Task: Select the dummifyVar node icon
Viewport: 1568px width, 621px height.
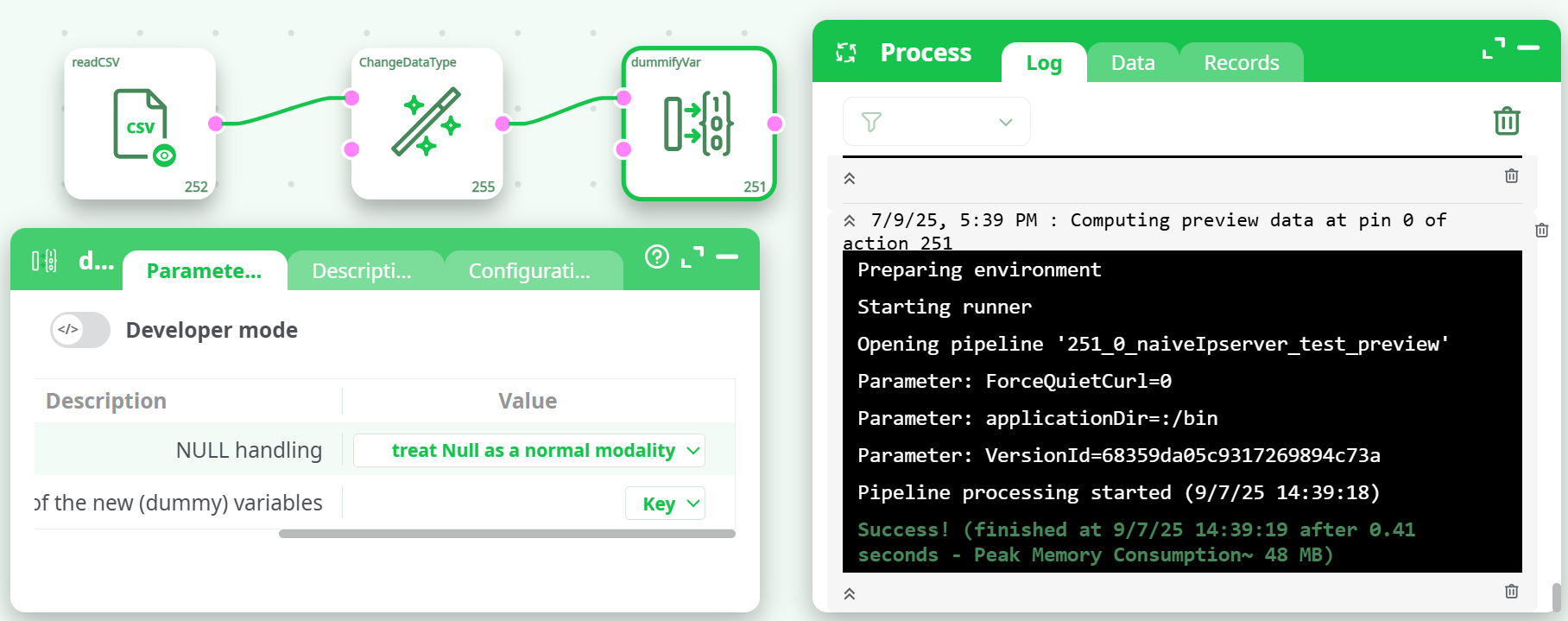Action: (698, 124)
